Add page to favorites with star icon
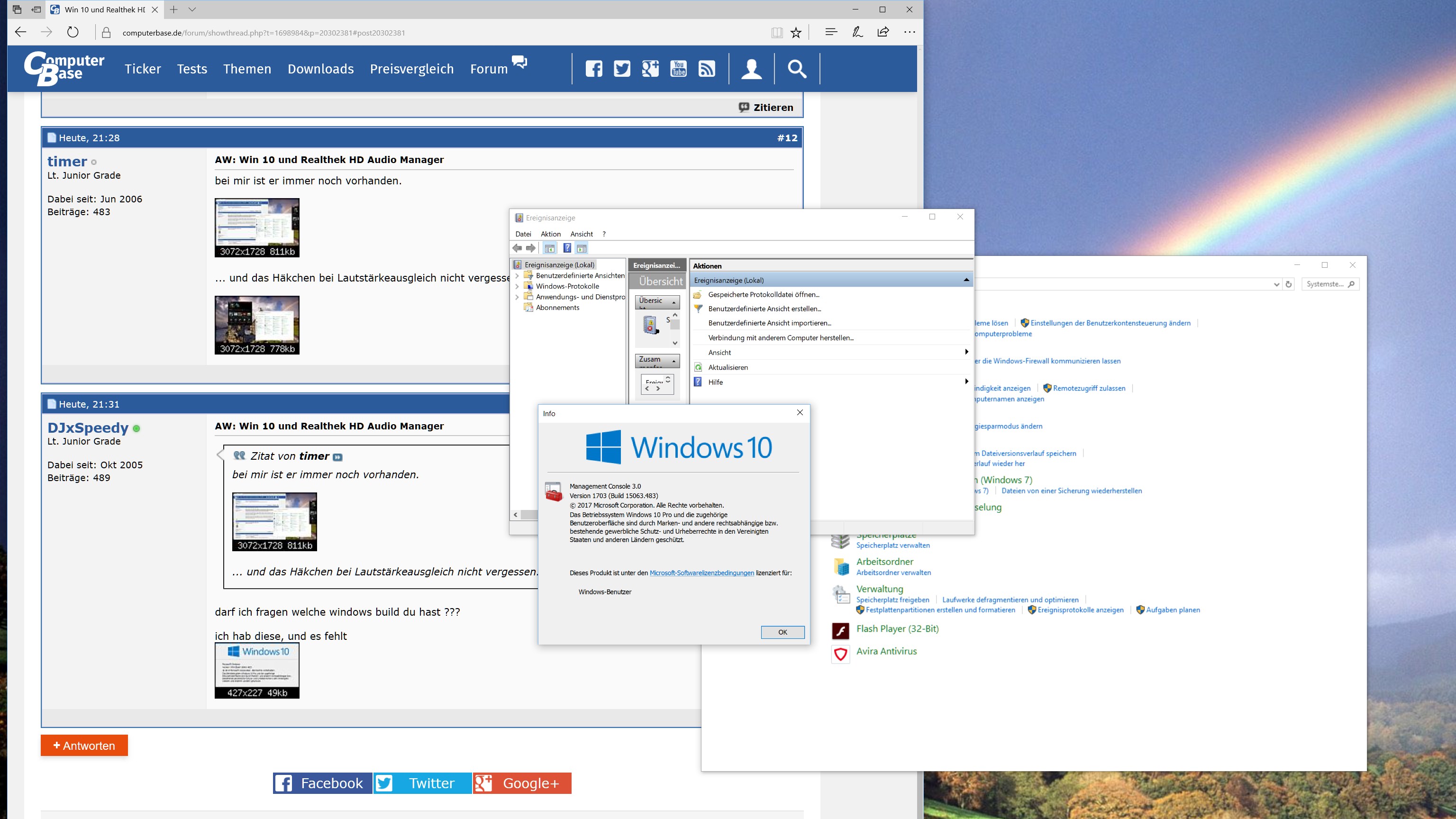 coord(796,33)
